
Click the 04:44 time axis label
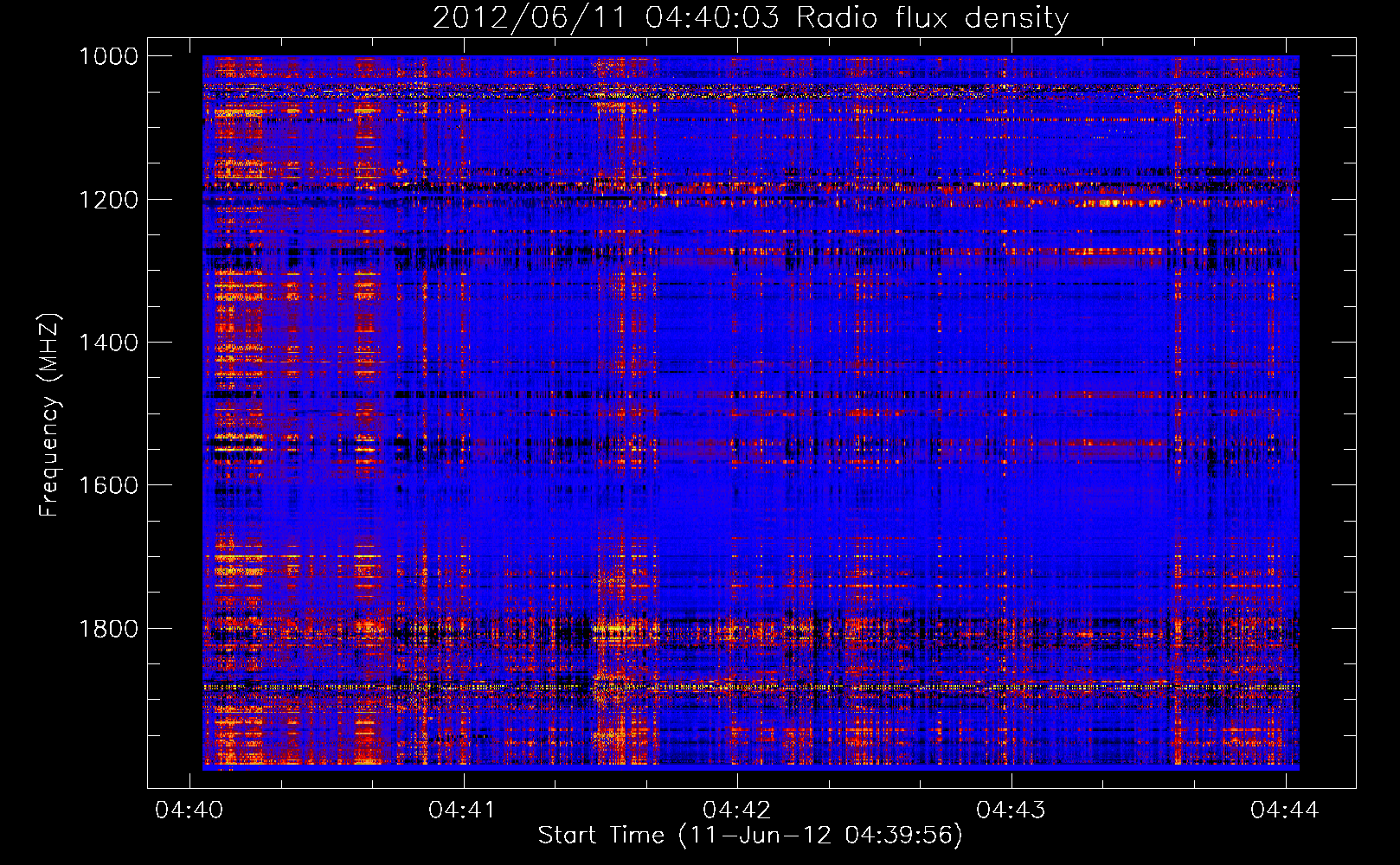(x=1285, y=810)
